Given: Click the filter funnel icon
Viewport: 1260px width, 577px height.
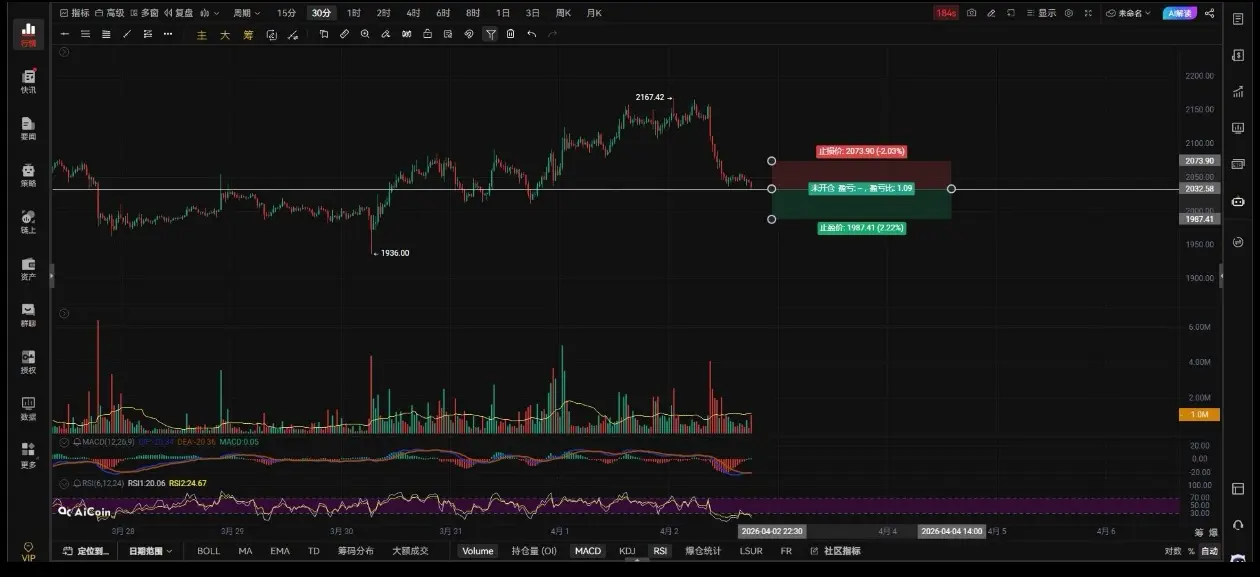Looking at the screenshot, I should (x=490, y=34).
